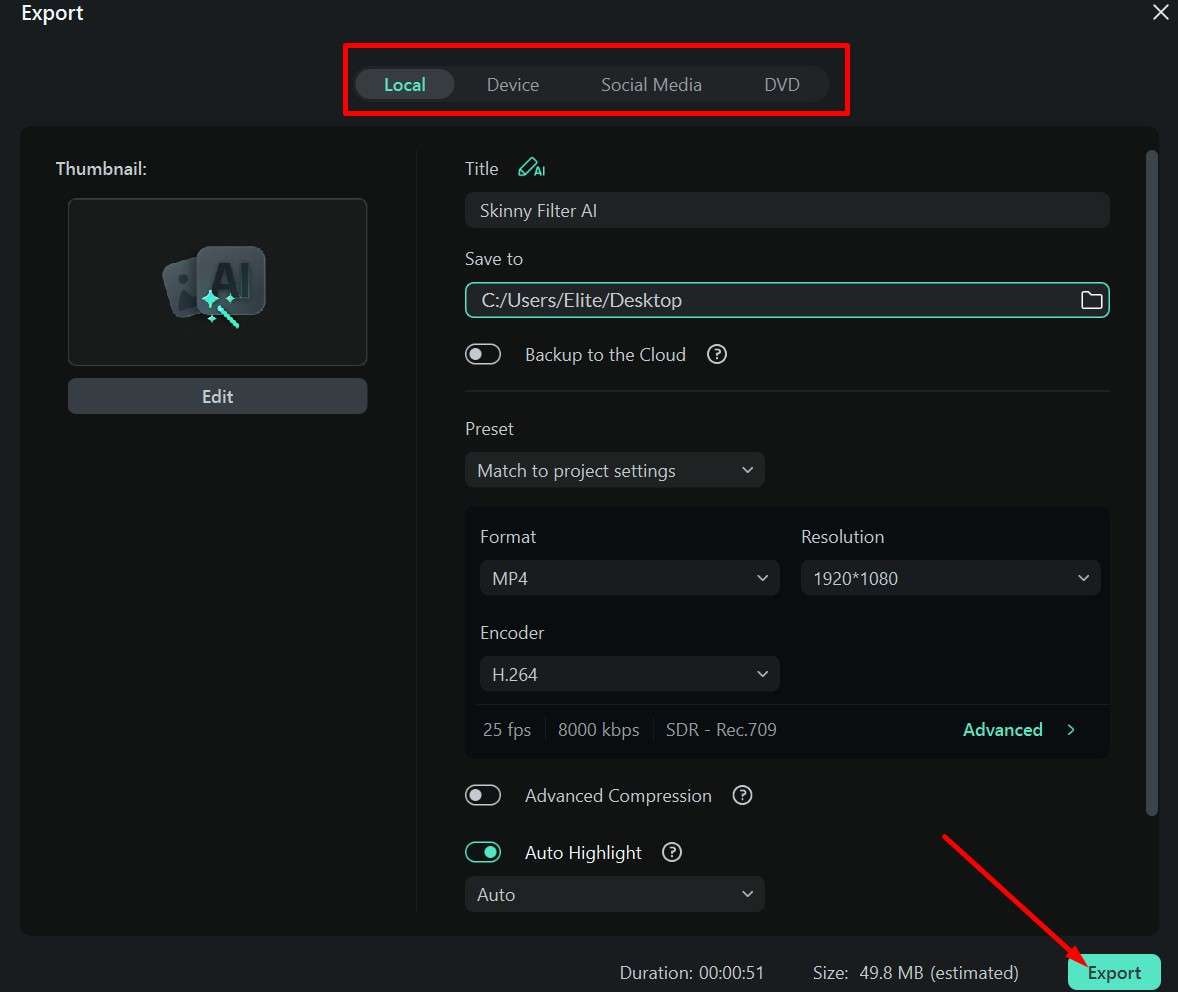The height and width of the screenshot is (992, 1178).
Task: Click the Title text field
Action: (x=787, y=211)
